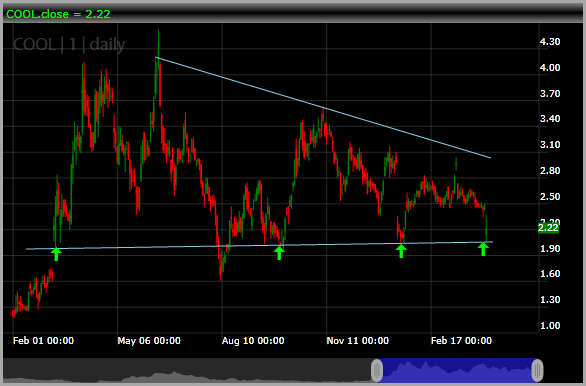
Task: Click the horizontal support trend line
Action: pos(259,246)
